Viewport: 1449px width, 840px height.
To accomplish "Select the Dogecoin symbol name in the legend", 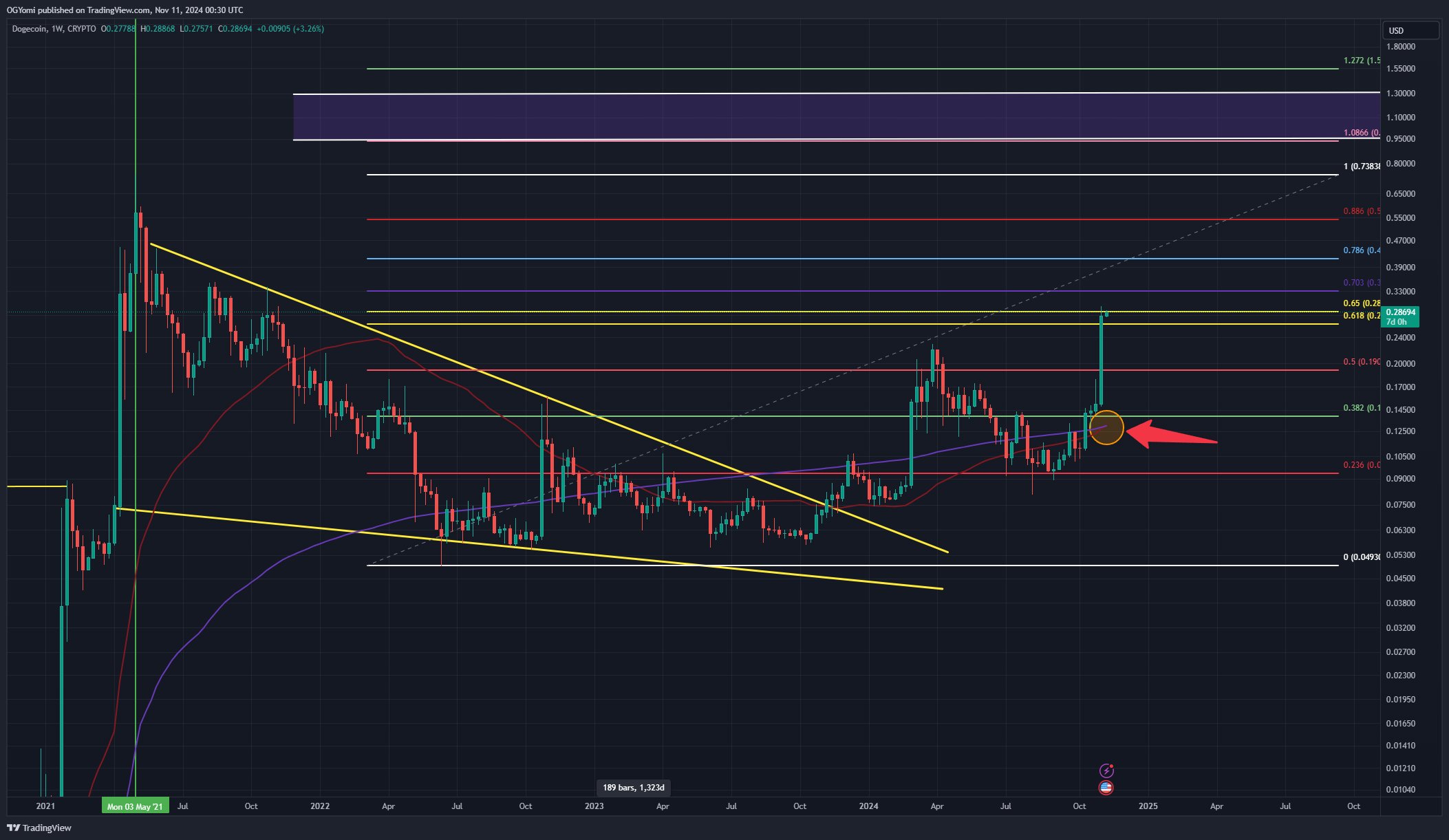I will point(31,30).
